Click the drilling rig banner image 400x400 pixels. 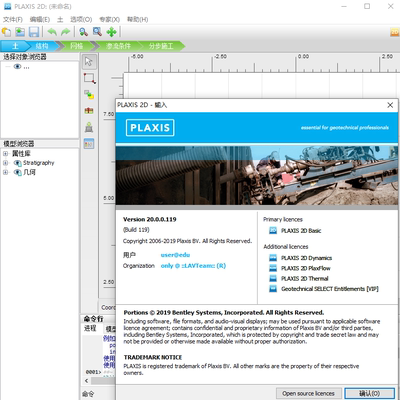(257, 175)
